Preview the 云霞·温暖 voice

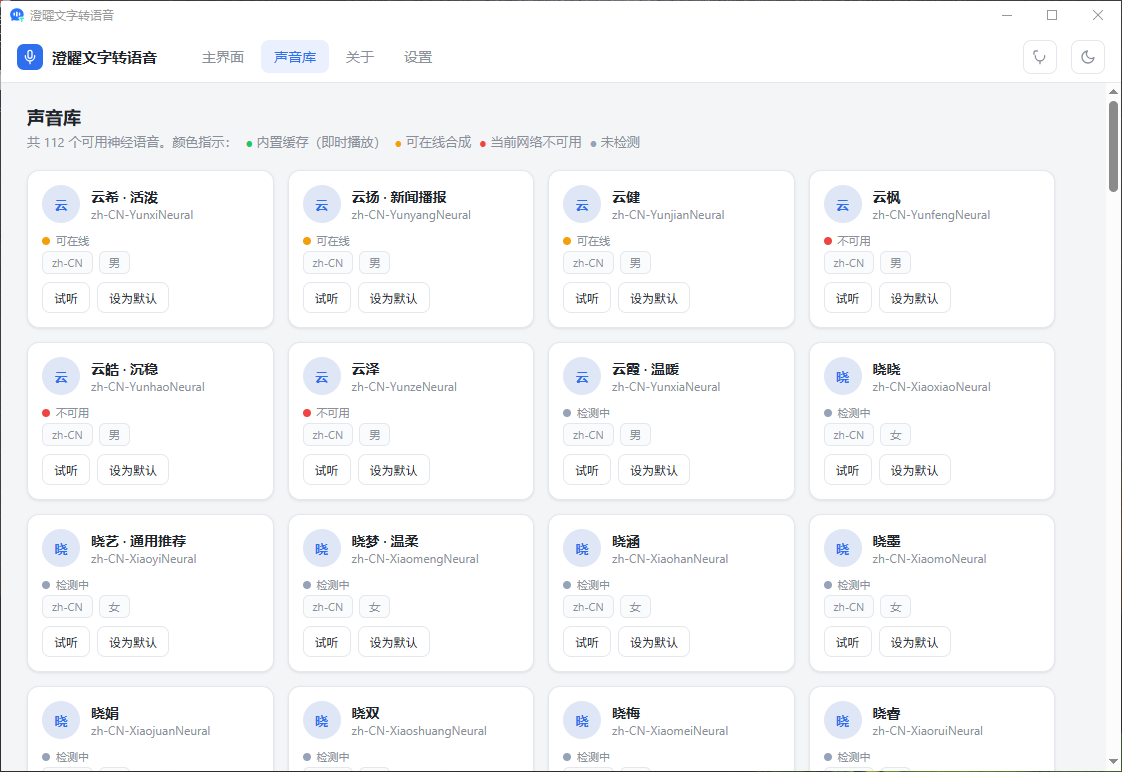587,470
